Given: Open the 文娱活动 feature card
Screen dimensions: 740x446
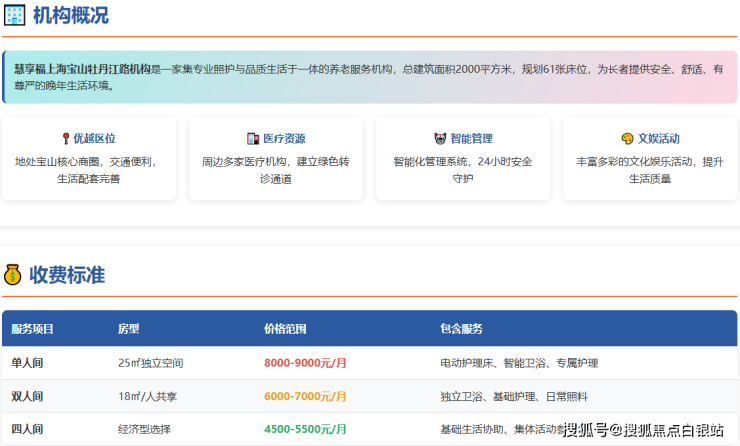Looking at the screenshot, I should click(649, 159).
